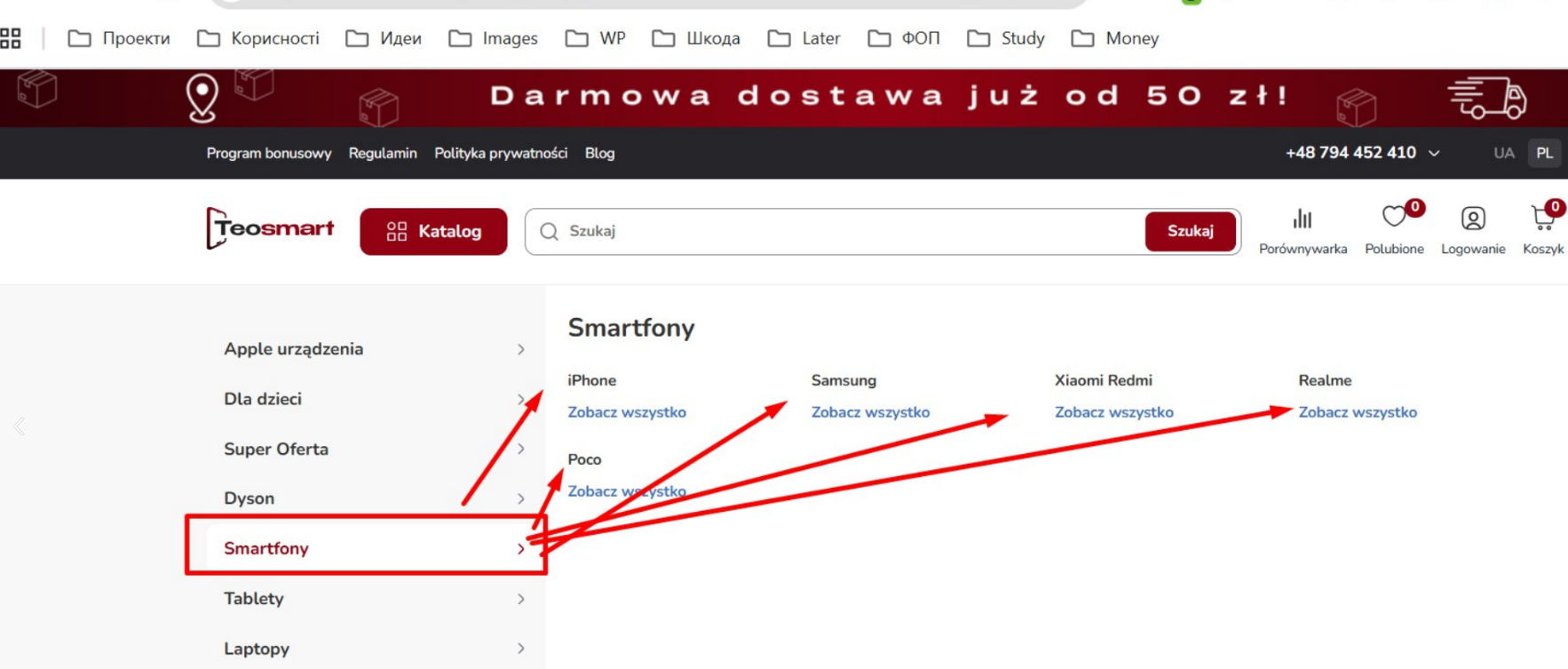
Task: Switch site language to UA
Action: (x=1503, y=153)
